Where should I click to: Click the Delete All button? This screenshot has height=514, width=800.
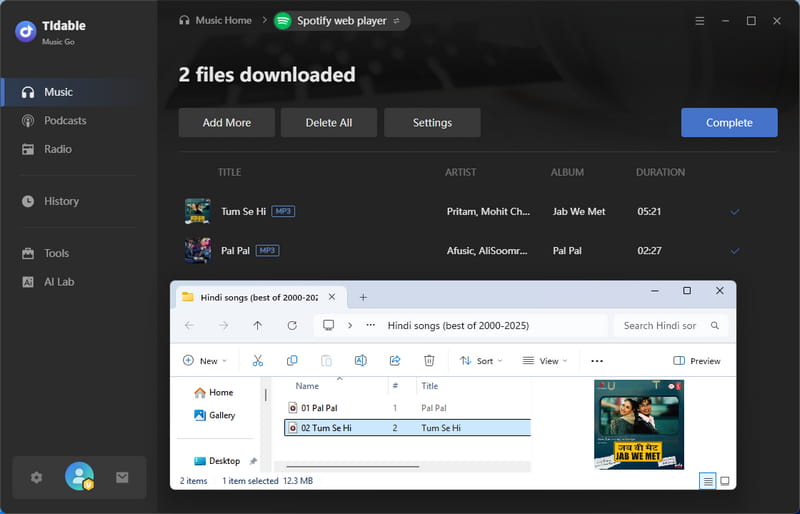[329, 123]
